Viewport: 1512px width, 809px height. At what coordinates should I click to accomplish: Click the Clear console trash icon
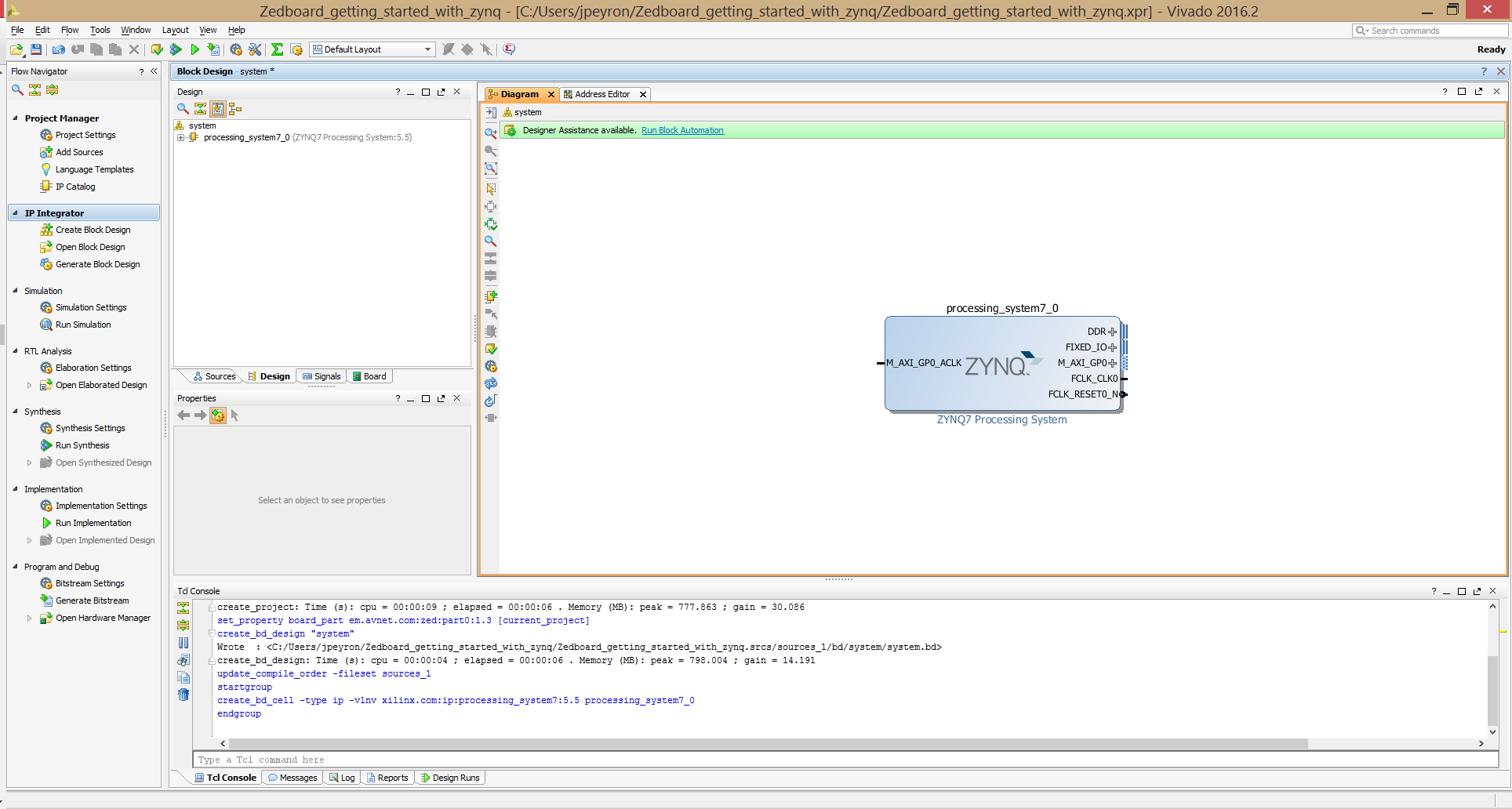184,695
